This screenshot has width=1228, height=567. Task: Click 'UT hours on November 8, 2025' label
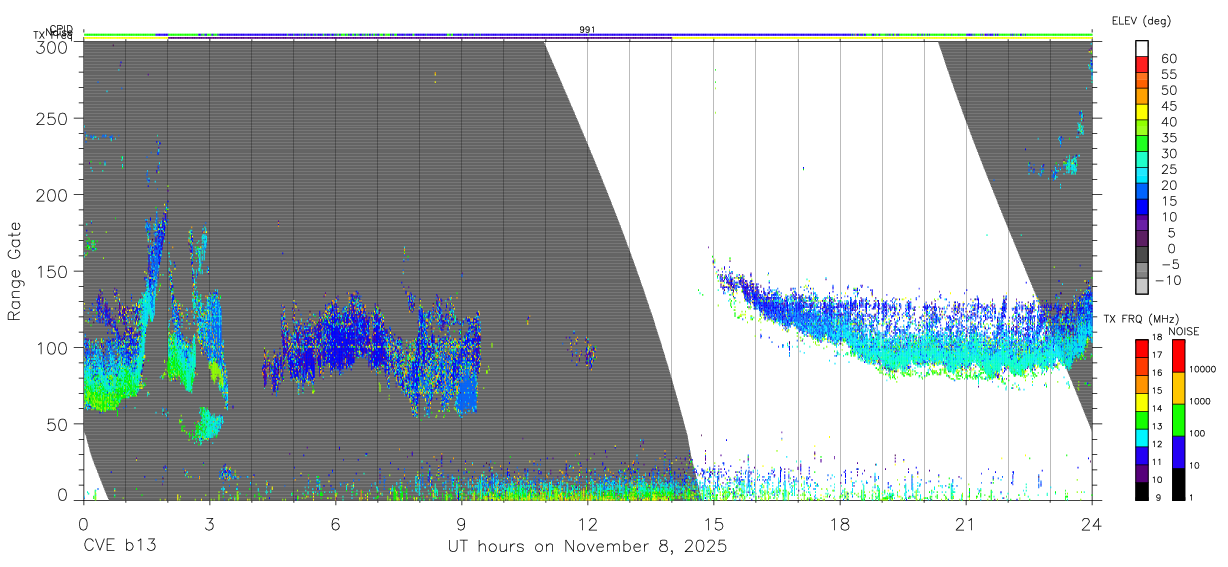587,547
